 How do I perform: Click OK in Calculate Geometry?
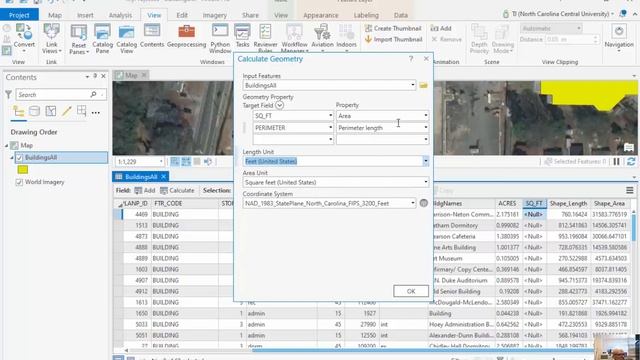coord(411,291)
